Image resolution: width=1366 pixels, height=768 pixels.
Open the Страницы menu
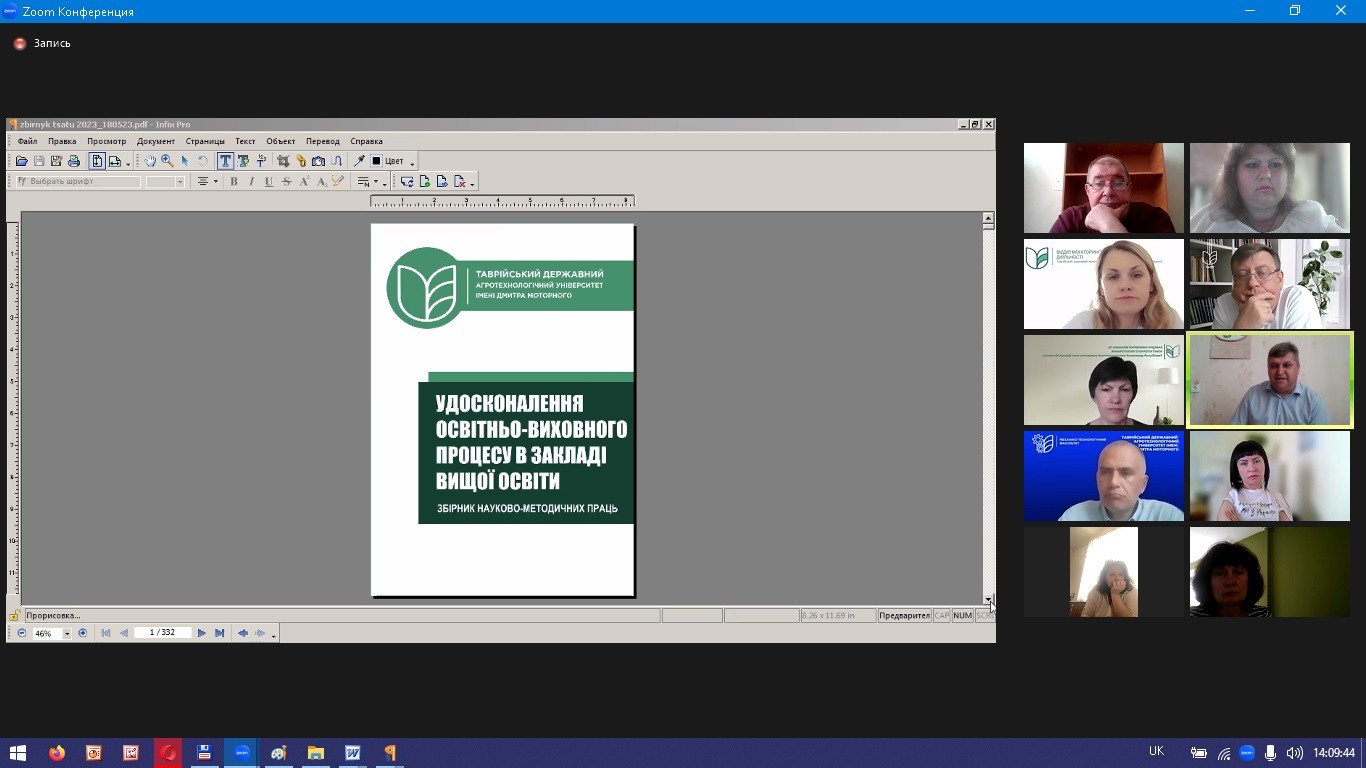tap(205, 141)
